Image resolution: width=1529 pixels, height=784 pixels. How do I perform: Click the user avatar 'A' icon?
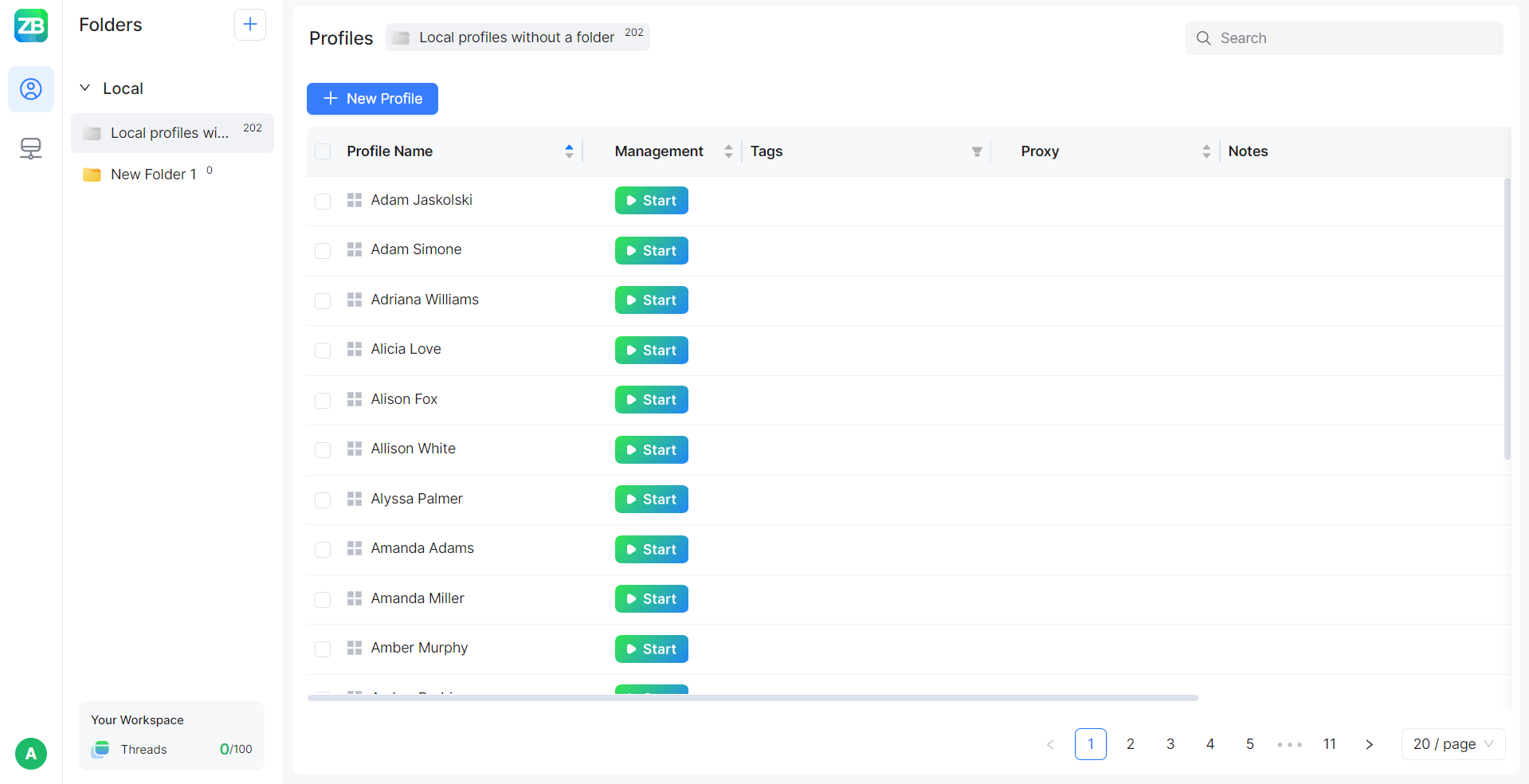click(31, 753)
